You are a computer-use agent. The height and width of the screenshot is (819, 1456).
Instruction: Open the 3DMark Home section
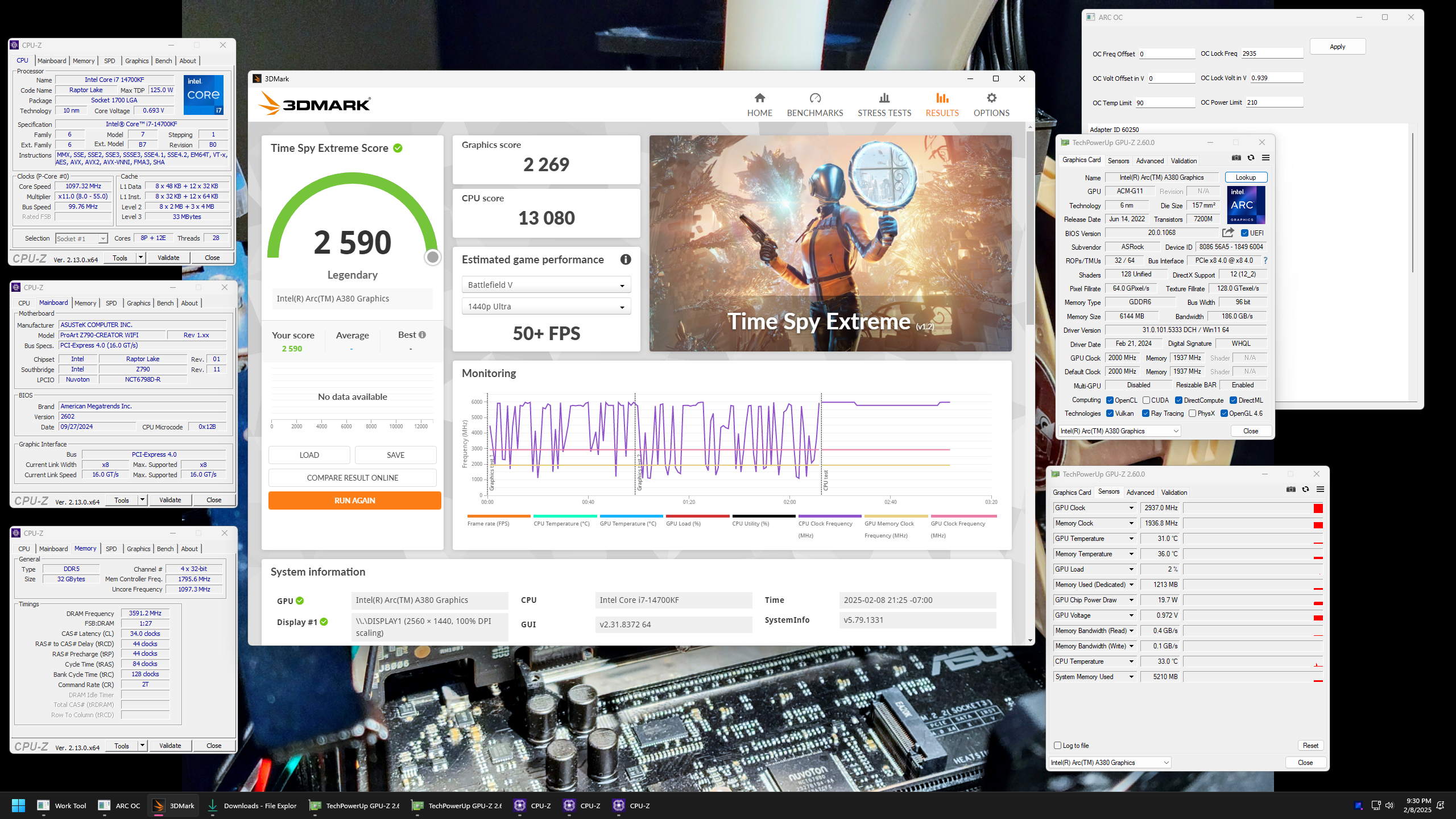pos(759,105)
